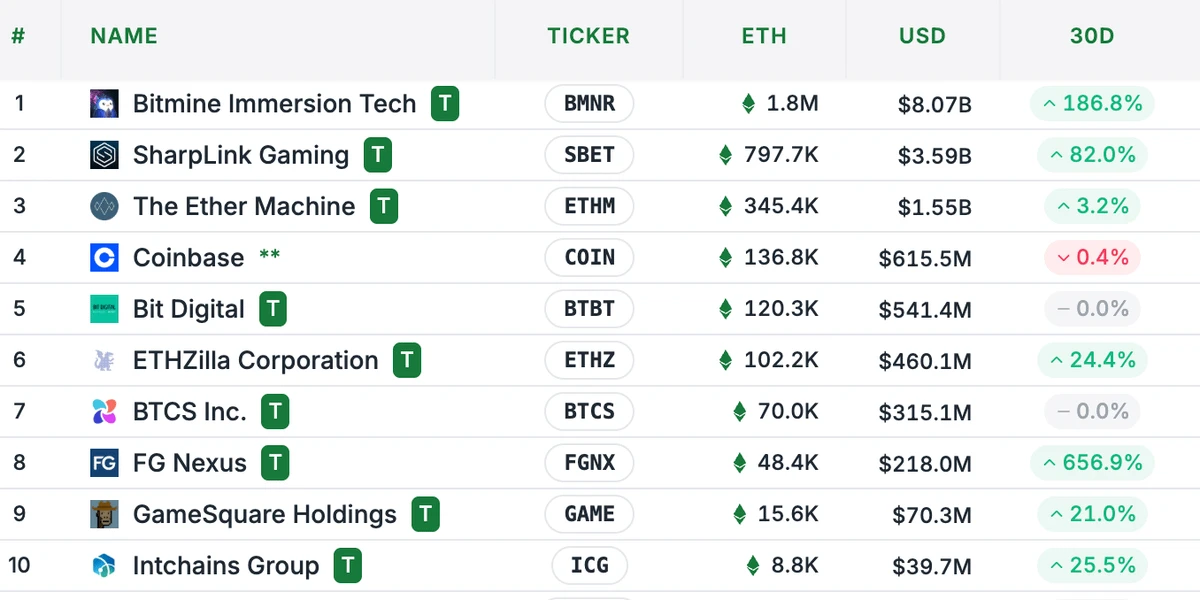This screenshot has height=600, width=1200.
Task: Click the green T badge beside ETHZilla Corporation
Action: [406, 361]
